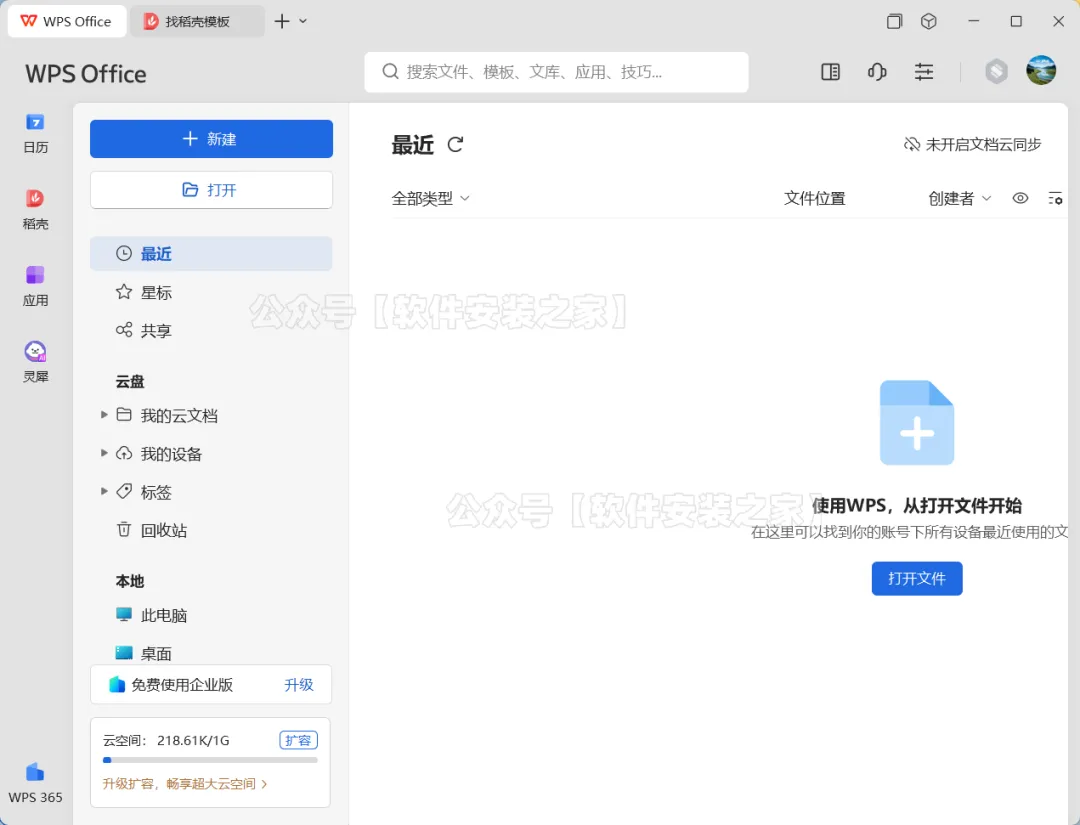Open WPS 365 in the sidebar
This screenshot has width=1080, height=825.
click(x=35, y=783)
